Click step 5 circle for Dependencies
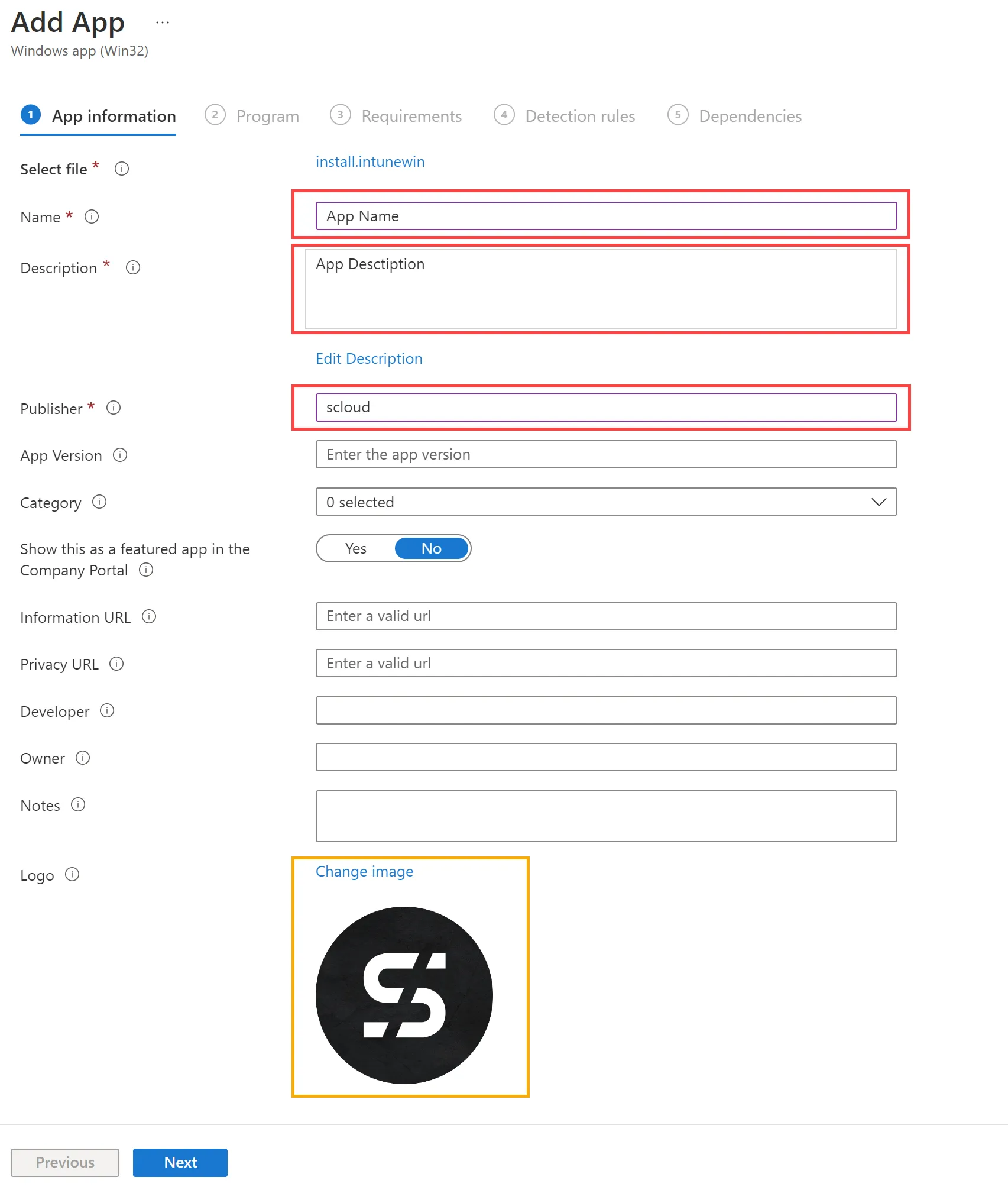 click(x=678, y=115)
